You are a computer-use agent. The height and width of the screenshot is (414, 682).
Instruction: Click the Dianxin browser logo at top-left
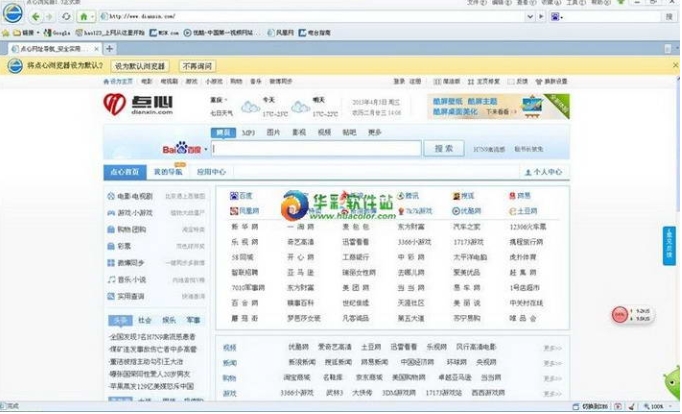13,13
